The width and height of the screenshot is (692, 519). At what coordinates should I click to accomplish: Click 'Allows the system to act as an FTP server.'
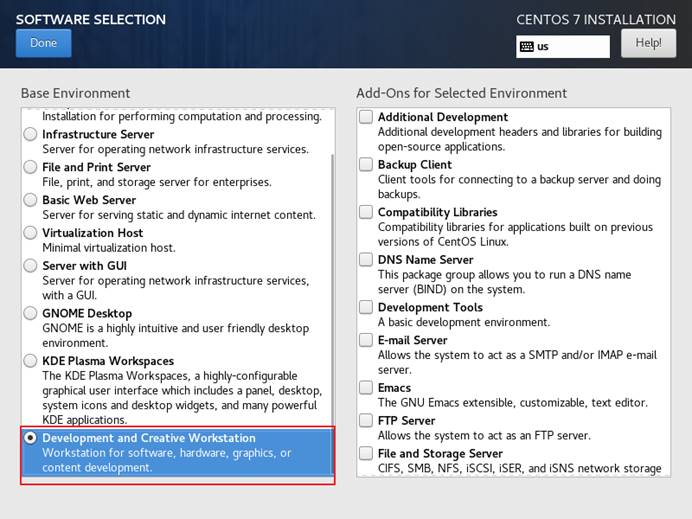pos(484,436)
